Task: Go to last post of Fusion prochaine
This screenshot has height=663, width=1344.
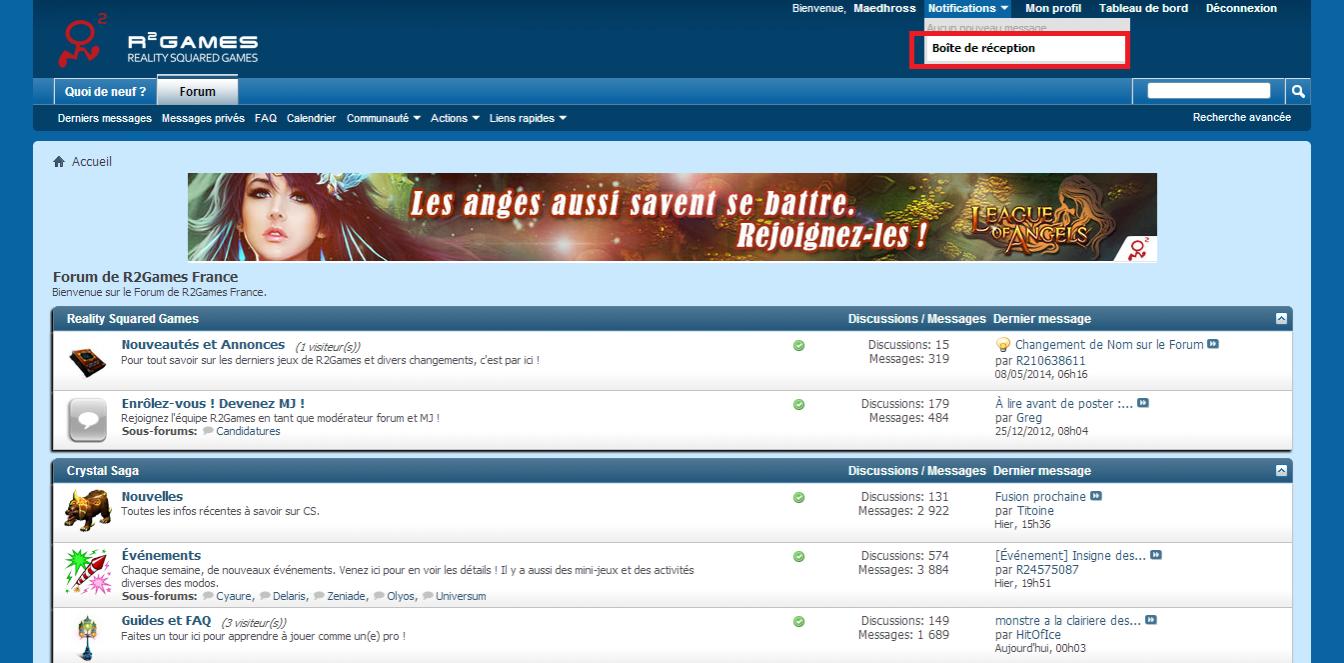Action: tap(1096, 496)
